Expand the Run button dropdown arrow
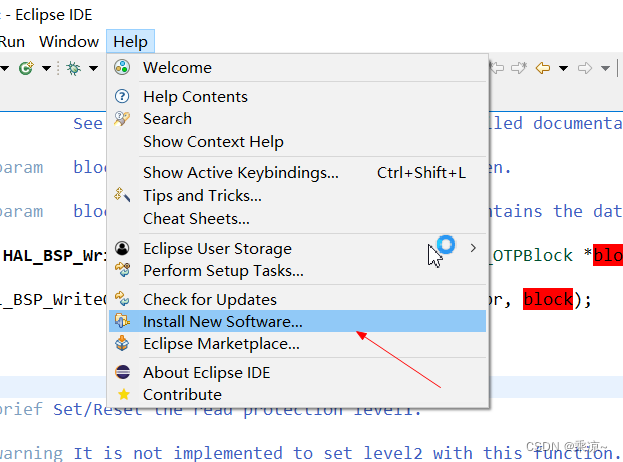623x462 pixels. coord(46,68)
